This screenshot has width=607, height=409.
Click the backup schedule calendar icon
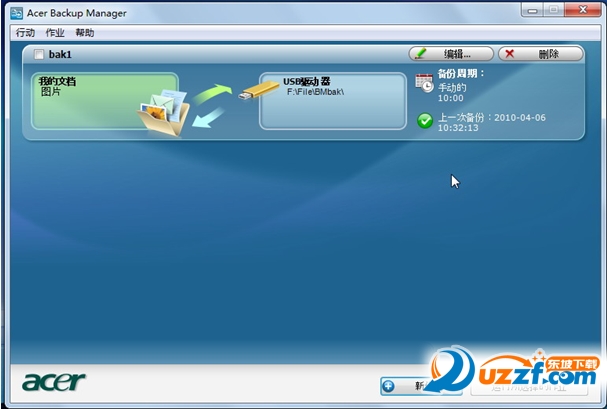(424, 83)
